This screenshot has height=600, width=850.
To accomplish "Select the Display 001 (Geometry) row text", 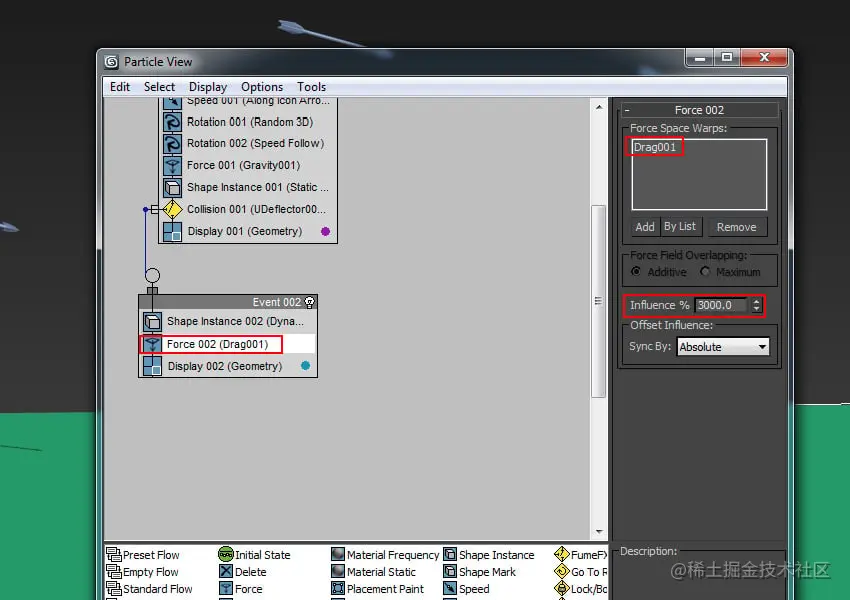I will pos(244,231).
